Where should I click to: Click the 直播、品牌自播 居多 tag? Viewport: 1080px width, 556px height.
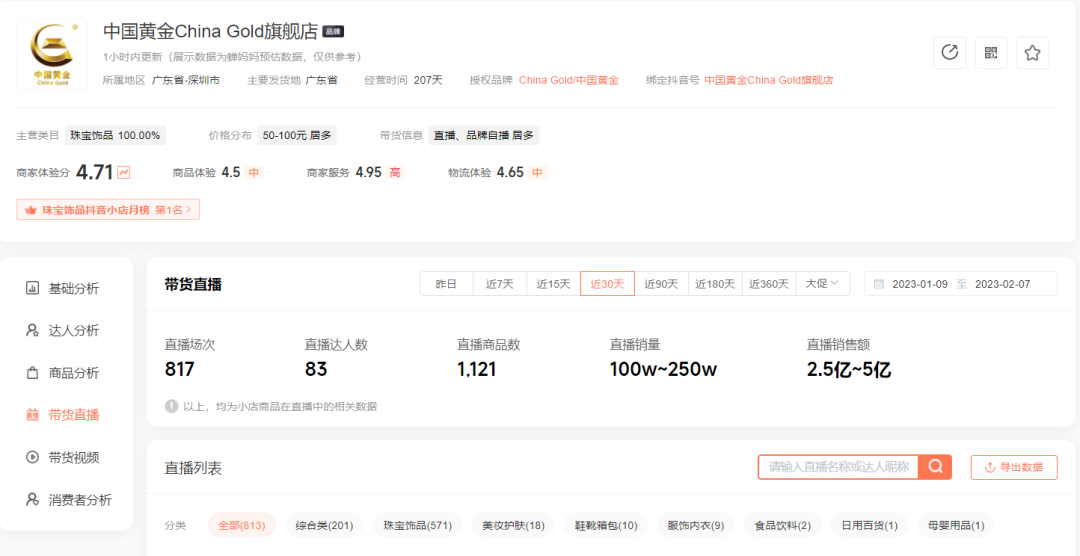(484, 135)
